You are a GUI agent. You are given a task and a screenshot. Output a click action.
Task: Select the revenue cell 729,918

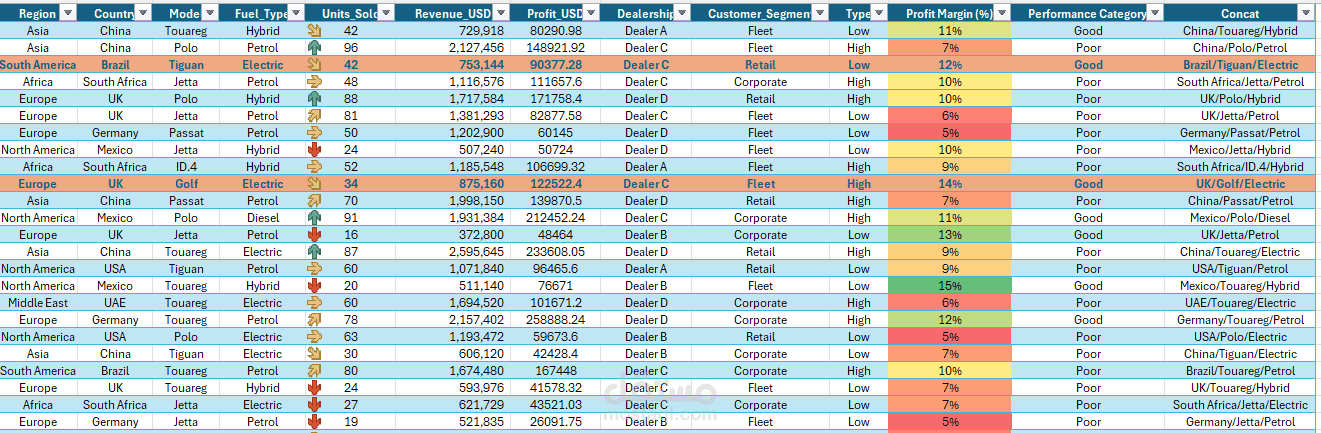click(x=454, y=31)
